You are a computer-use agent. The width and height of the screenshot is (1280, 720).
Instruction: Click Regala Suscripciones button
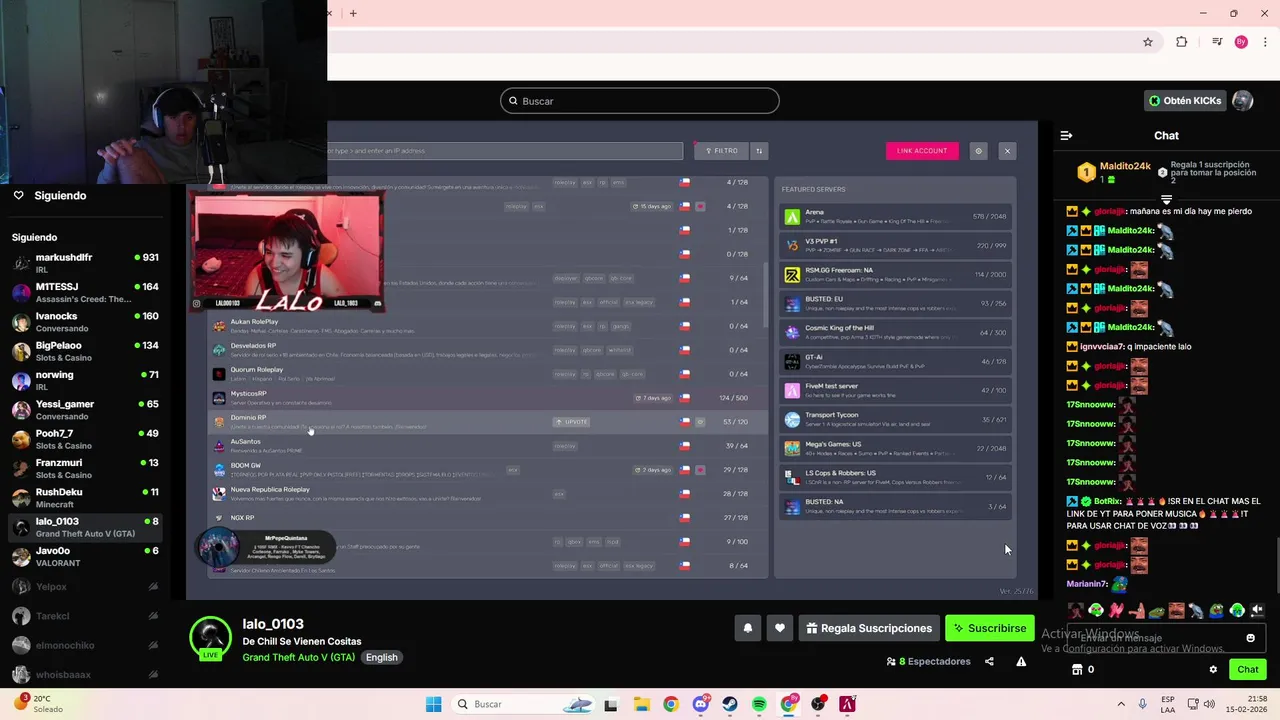click(x=868, y=628)
